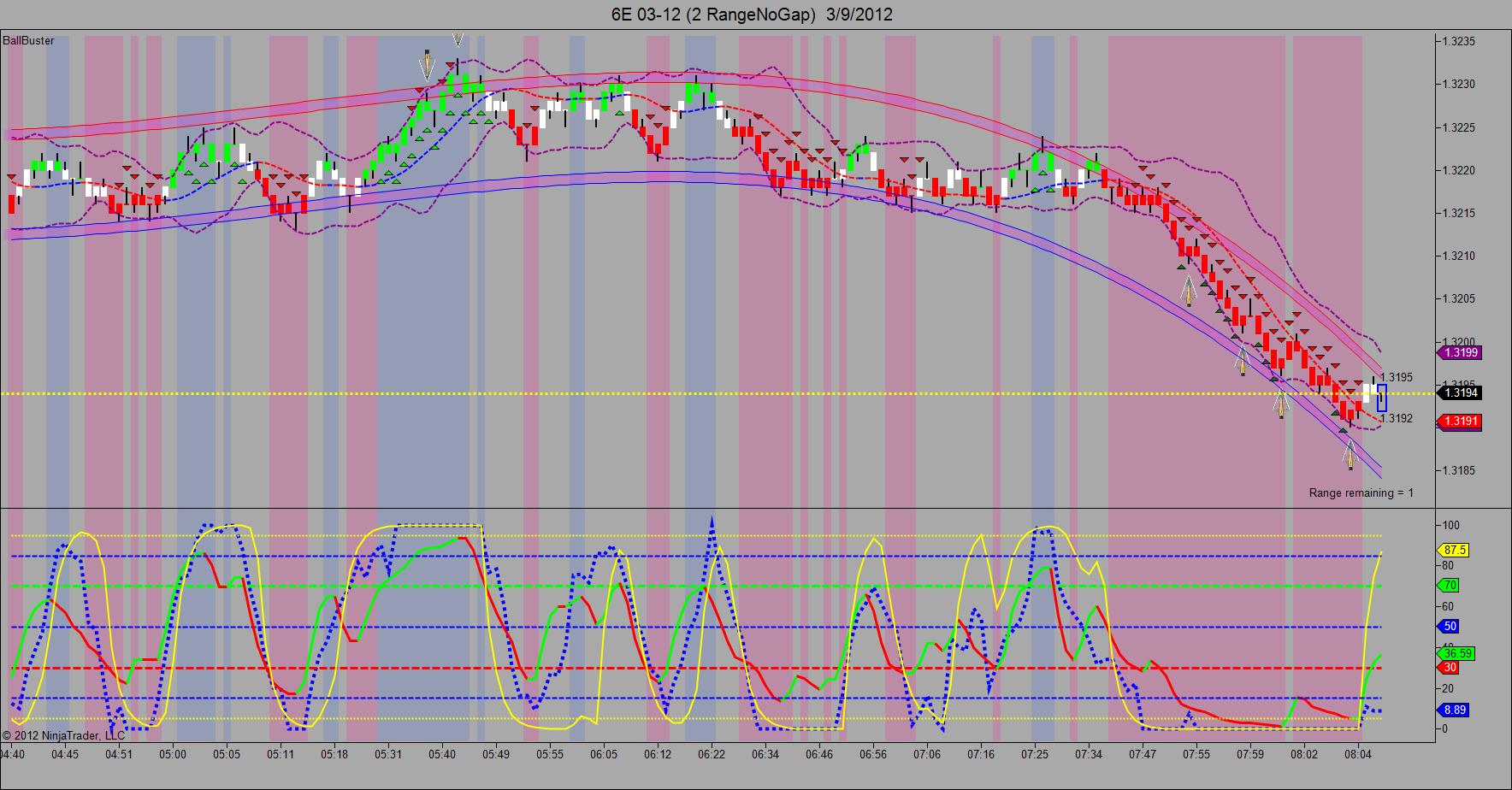This screenshot has width=1512, height=790.
Task: Click the 1.3225 price axis label
Action: pyautogui.click(x=1460, y=127)
